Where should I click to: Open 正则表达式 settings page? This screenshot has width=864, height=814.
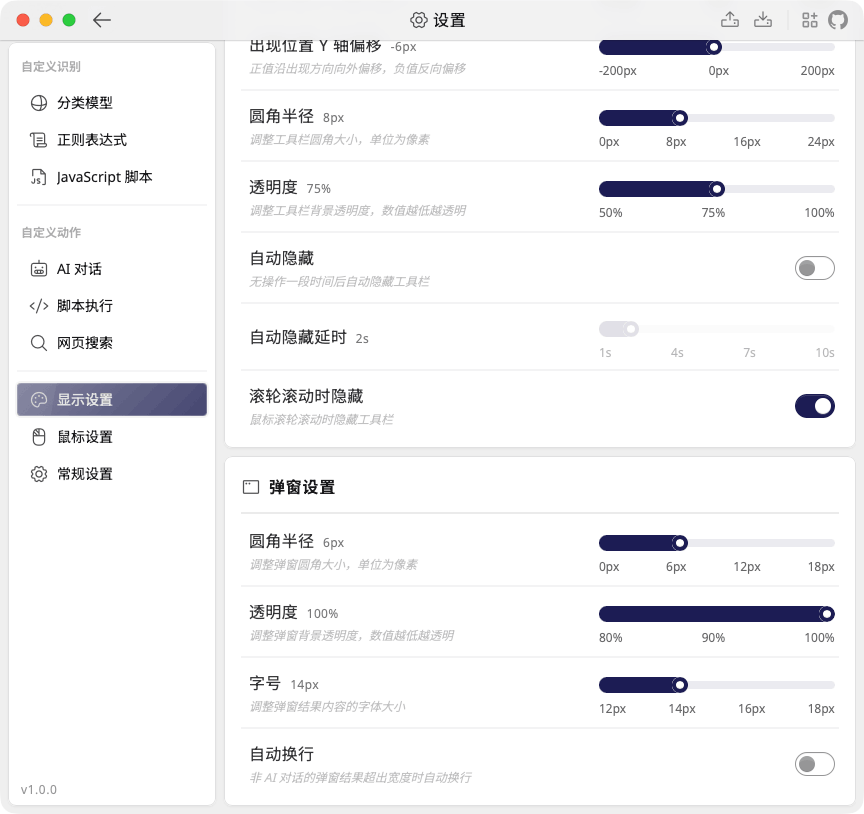(x=112, y=140)
